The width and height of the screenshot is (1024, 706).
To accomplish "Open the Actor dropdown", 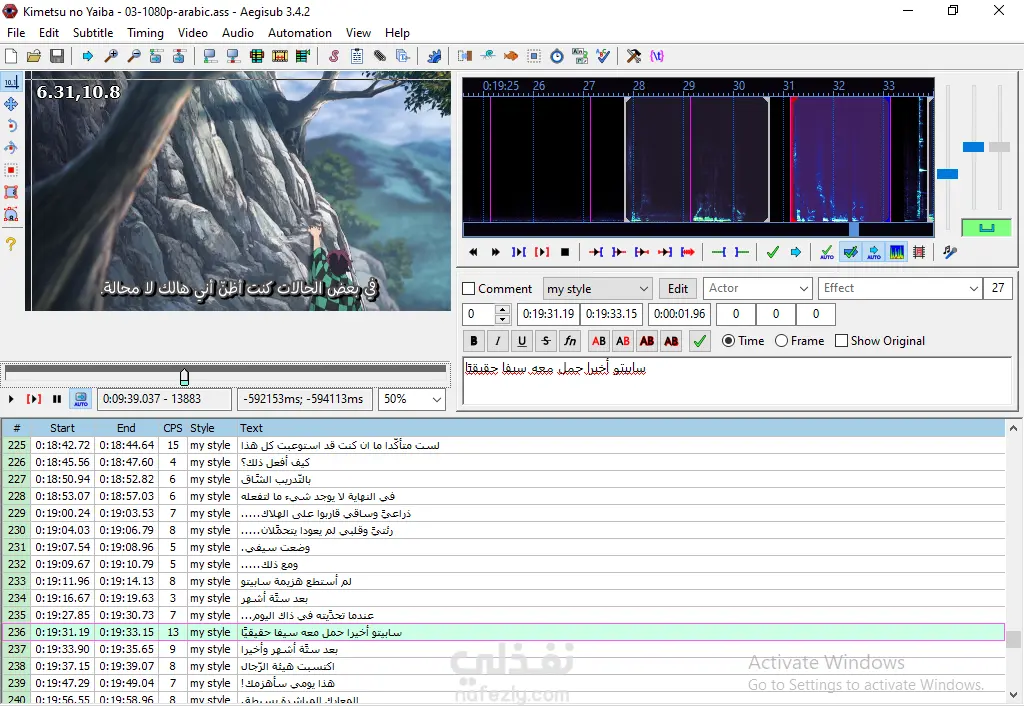I will [758, 289].
